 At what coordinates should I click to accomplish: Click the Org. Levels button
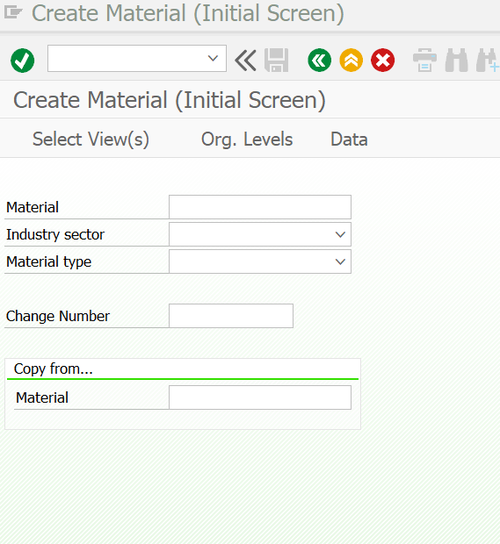tap(247, 139)
